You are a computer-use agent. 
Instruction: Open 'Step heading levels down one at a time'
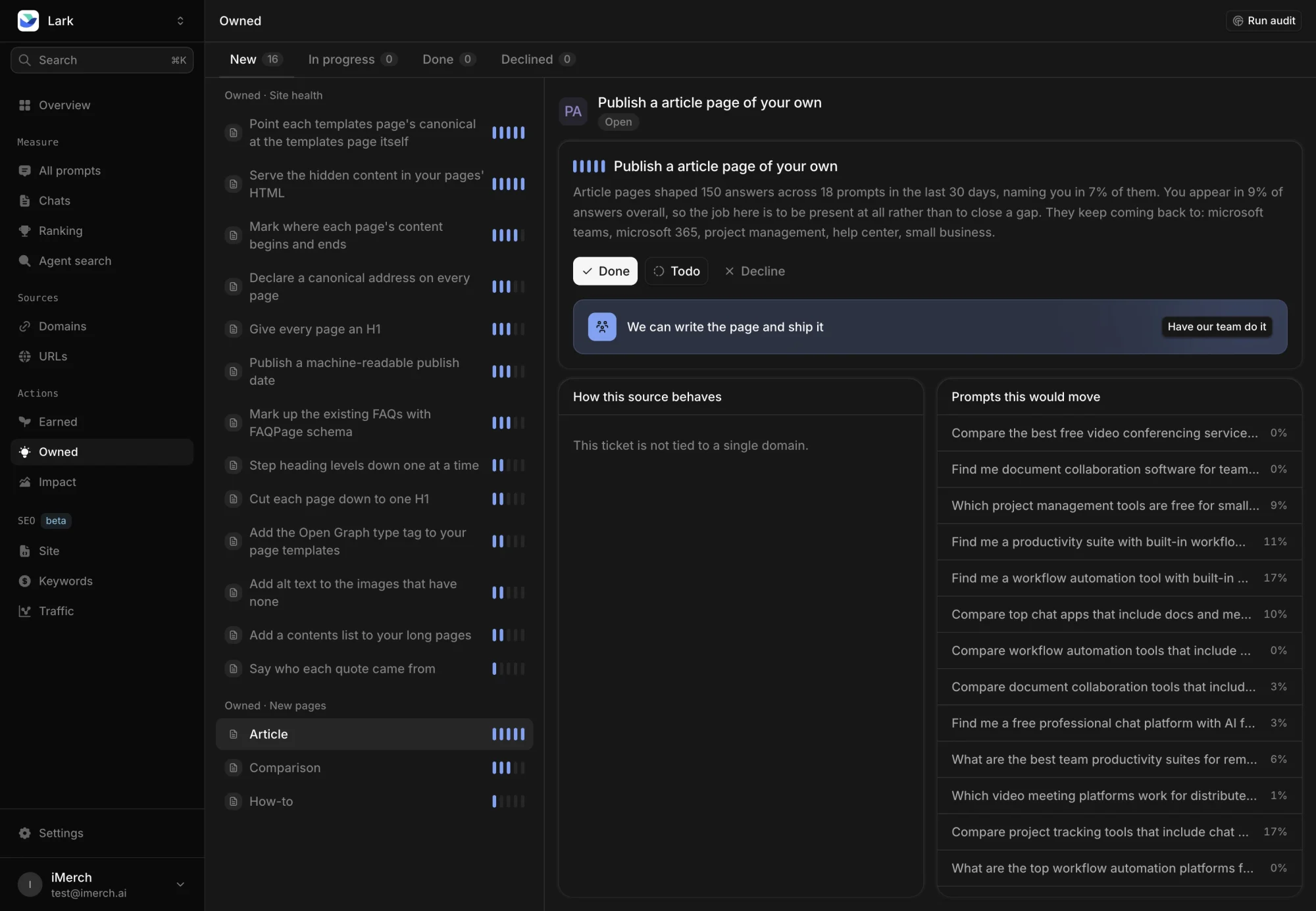[374, 465]
